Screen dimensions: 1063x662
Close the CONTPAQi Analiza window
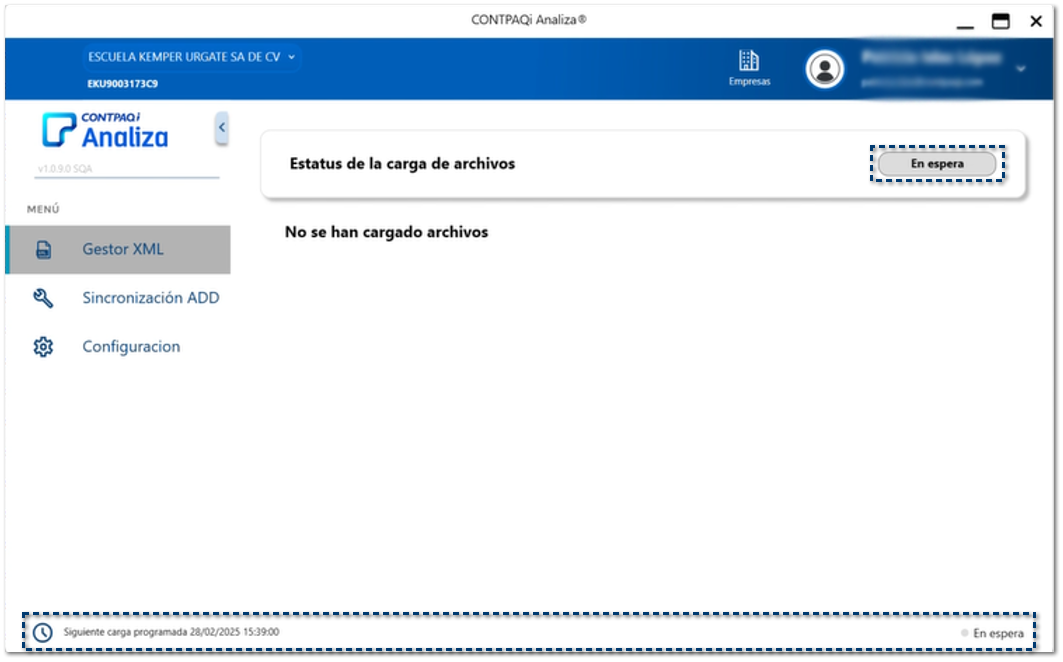pos(1036,21)
